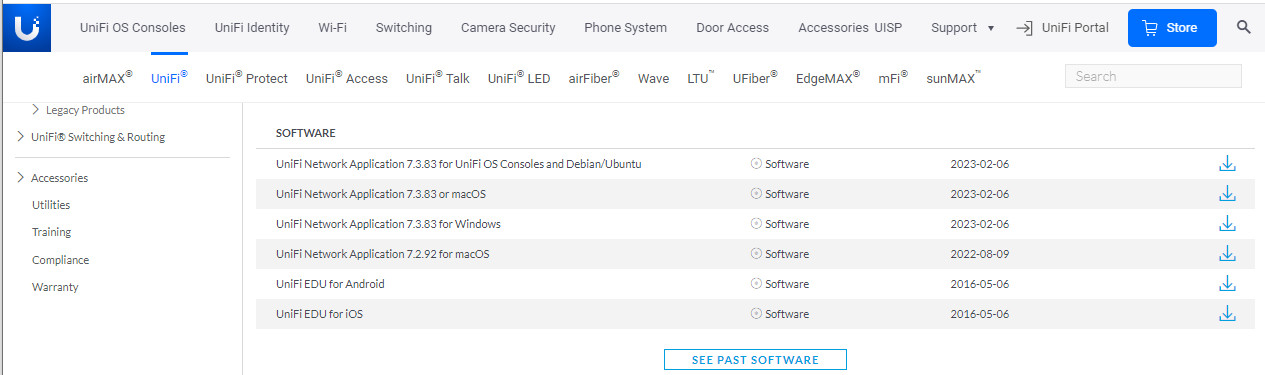Open Warranty in sidebar

pyautogui.click(x=55, y=287)
